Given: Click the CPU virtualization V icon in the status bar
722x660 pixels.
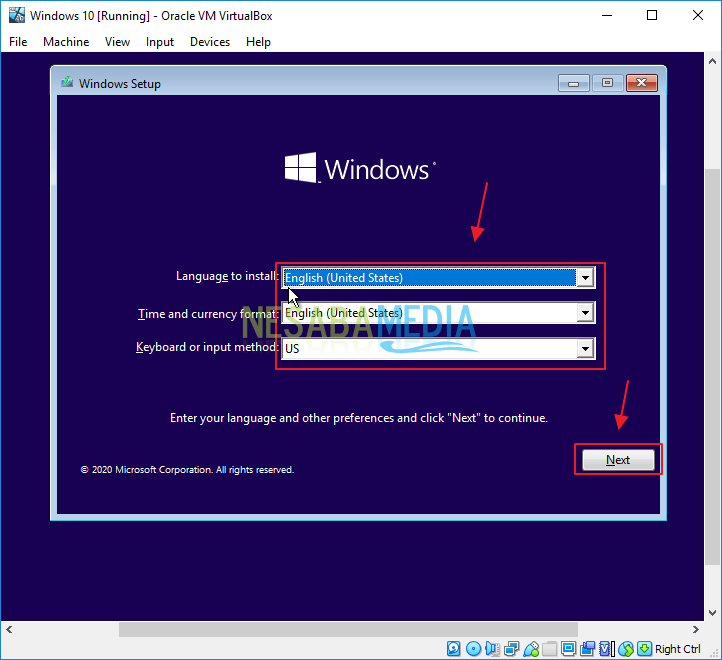Looking at the screenshot, I should tap(607, 649).
